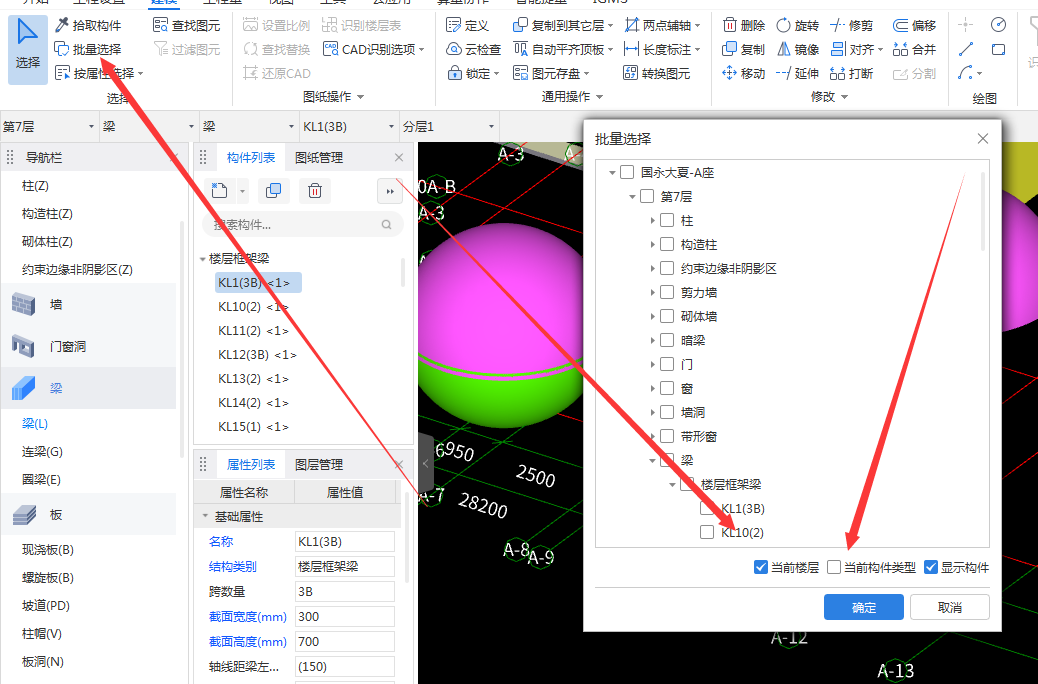1038x684 pixels.
Task: Click the 合并 tool
Action: click(x=914, y=49)
